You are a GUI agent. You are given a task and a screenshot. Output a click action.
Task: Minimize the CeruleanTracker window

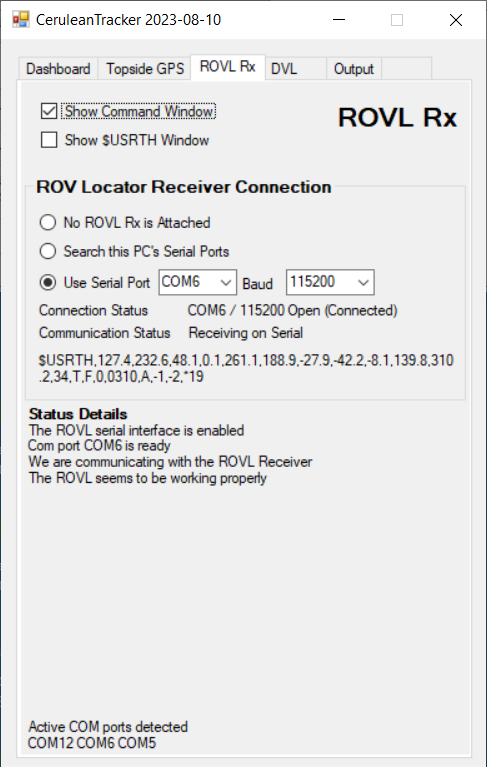coord(339,20)
